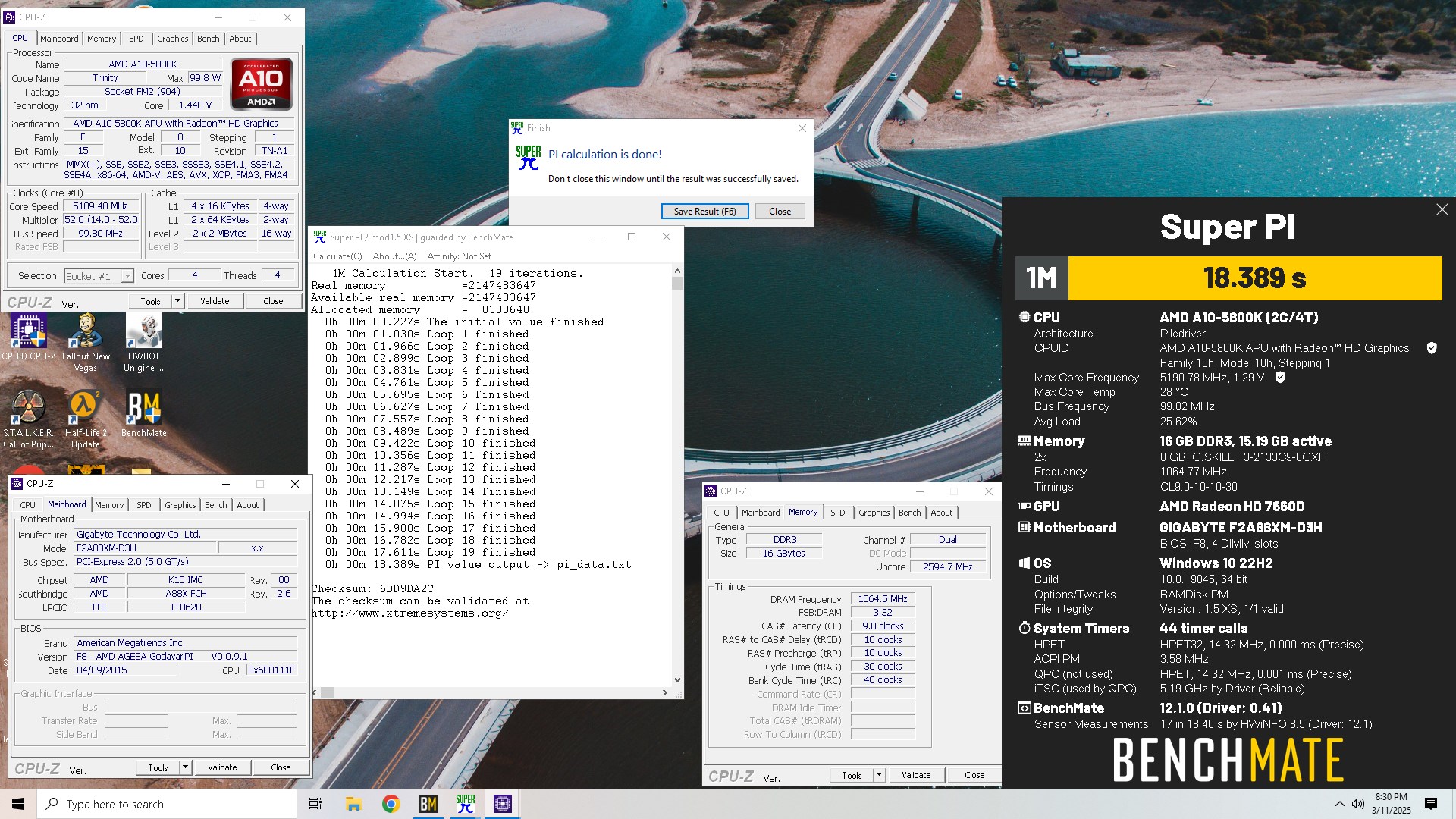Switch to Bench tab in top-left CPU-Z

click(208, 39)
